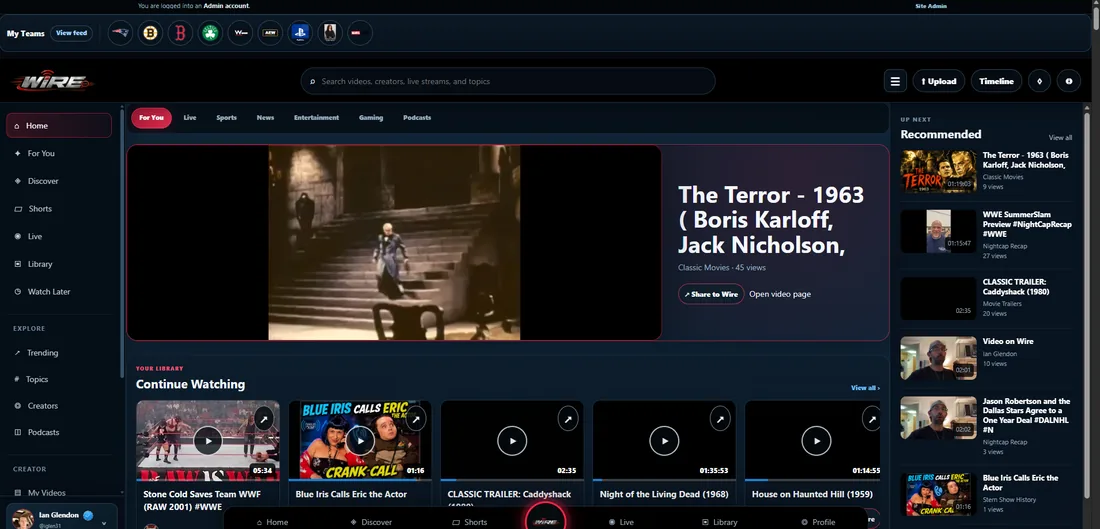Click the Site Admin link

click(x=931, y=6)
